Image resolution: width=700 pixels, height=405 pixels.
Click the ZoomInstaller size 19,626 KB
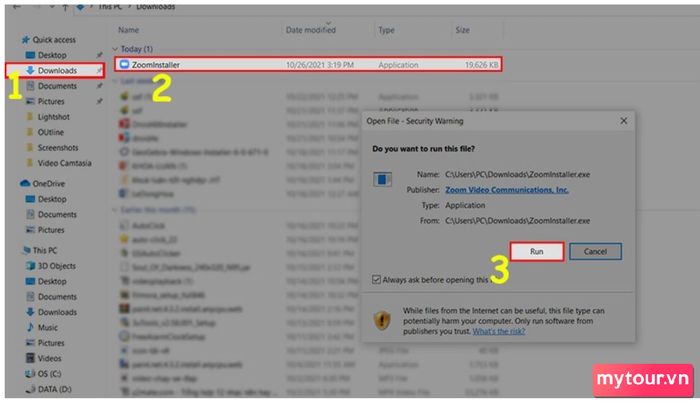482,65
